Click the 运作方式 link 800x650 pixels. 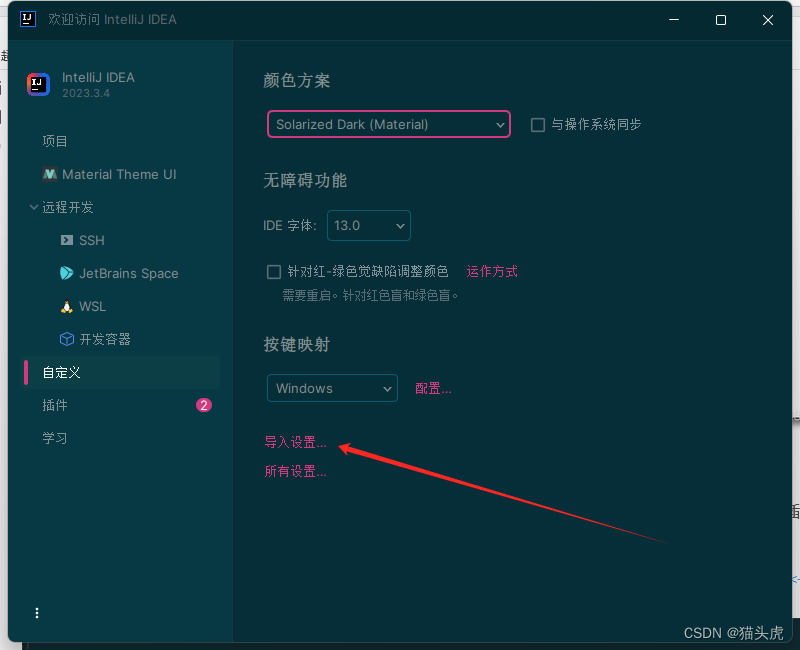(x=492, y=271)
